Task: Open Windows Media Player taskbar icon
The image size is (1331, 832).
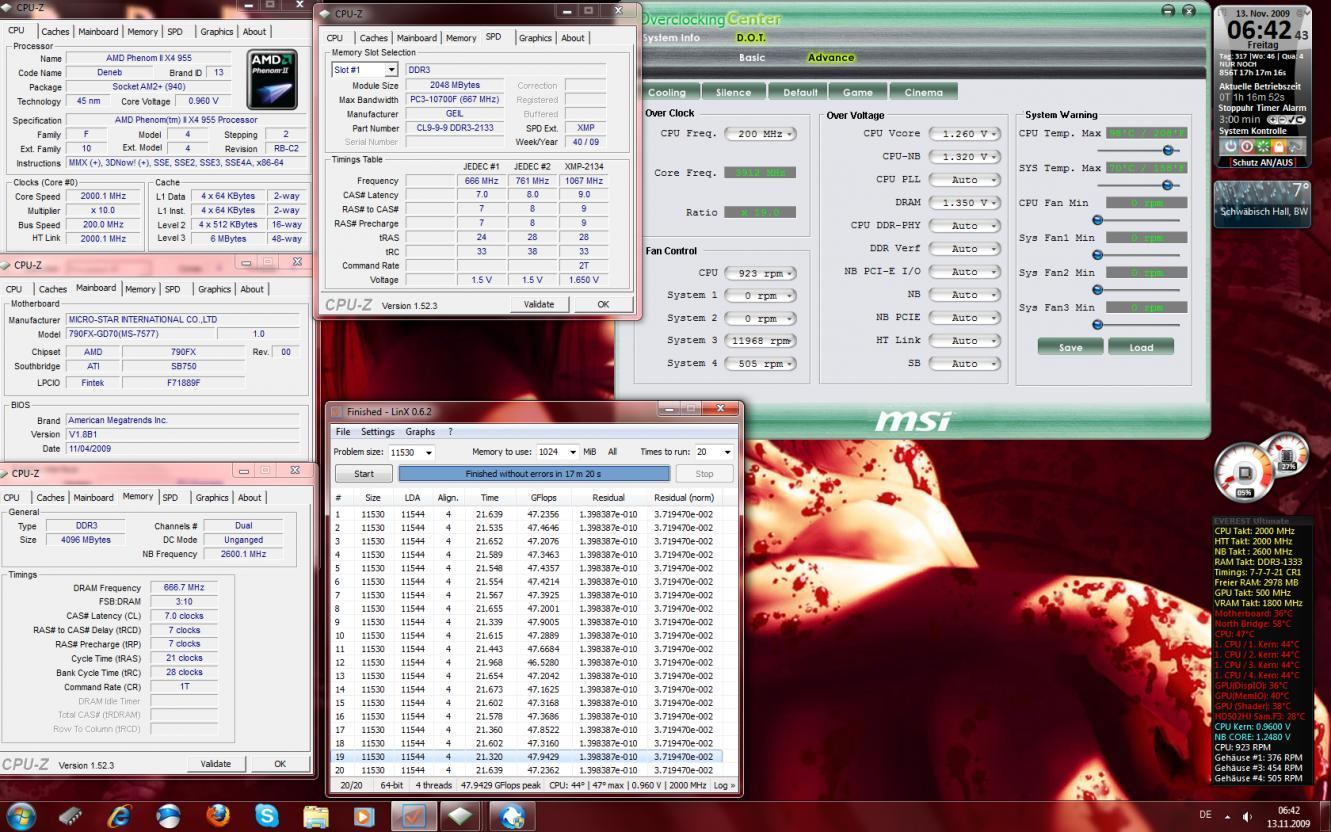Action: [x=363, y=816]
